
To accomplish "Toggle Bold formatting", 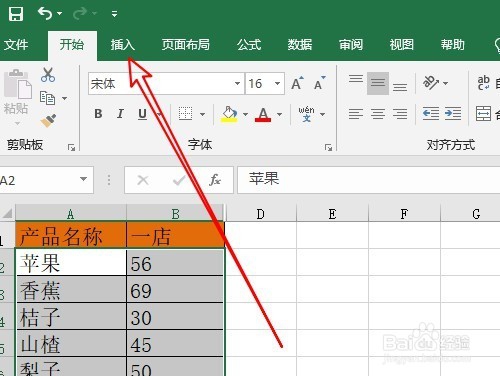I will click(98, 114).
